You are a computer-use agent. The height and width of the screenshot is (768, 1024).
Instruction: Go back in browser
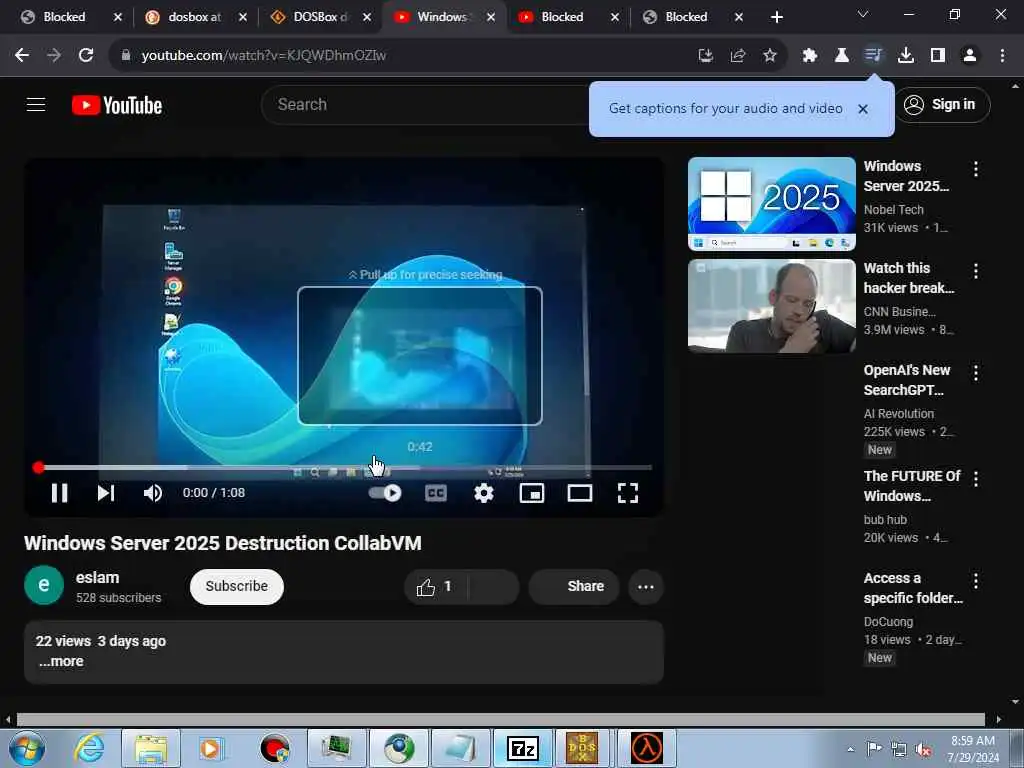[22, 56]
